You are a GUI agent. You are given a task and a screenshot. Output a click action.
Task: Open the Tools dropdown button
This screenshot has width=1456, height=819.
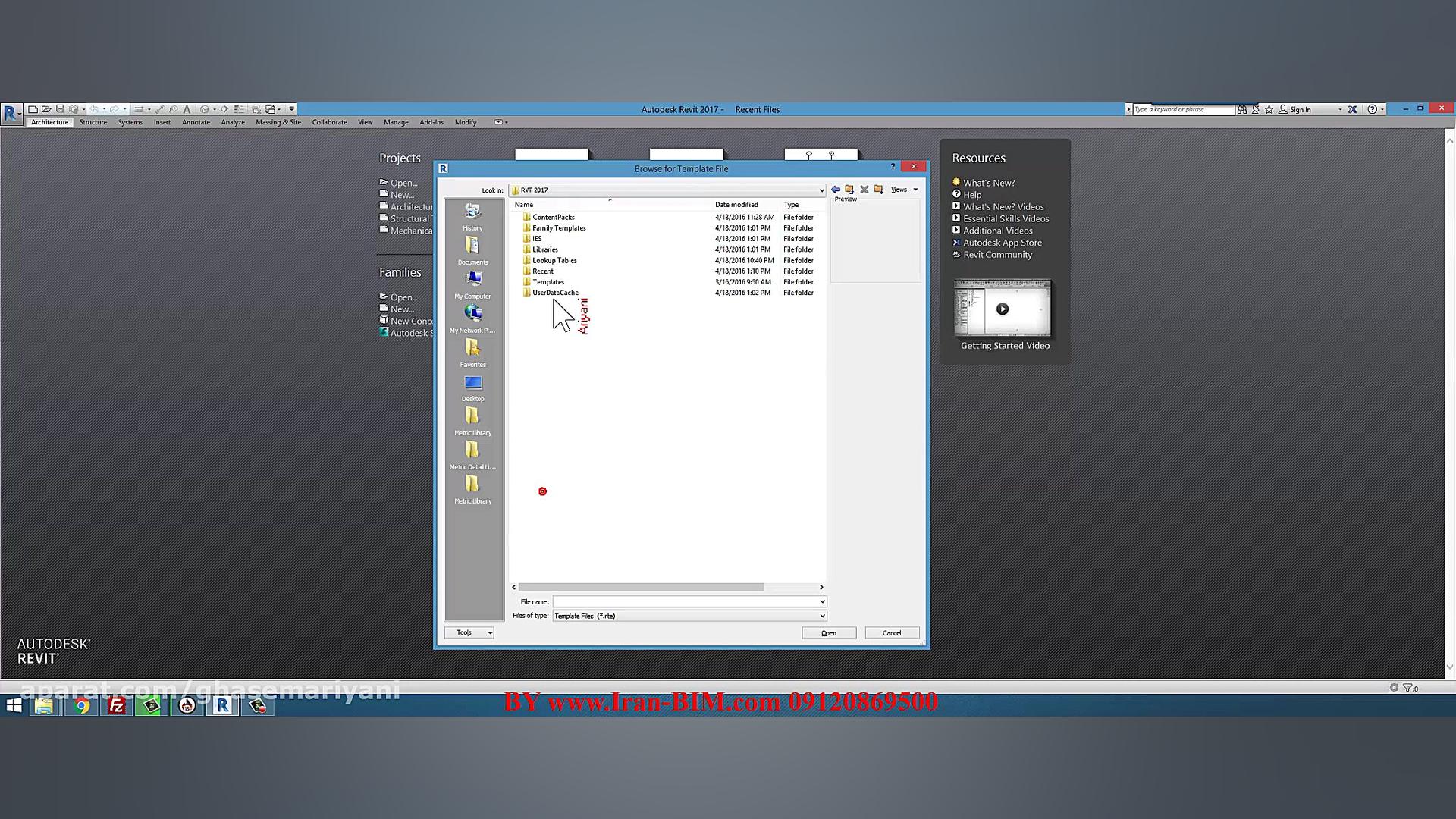pos(469,632)
